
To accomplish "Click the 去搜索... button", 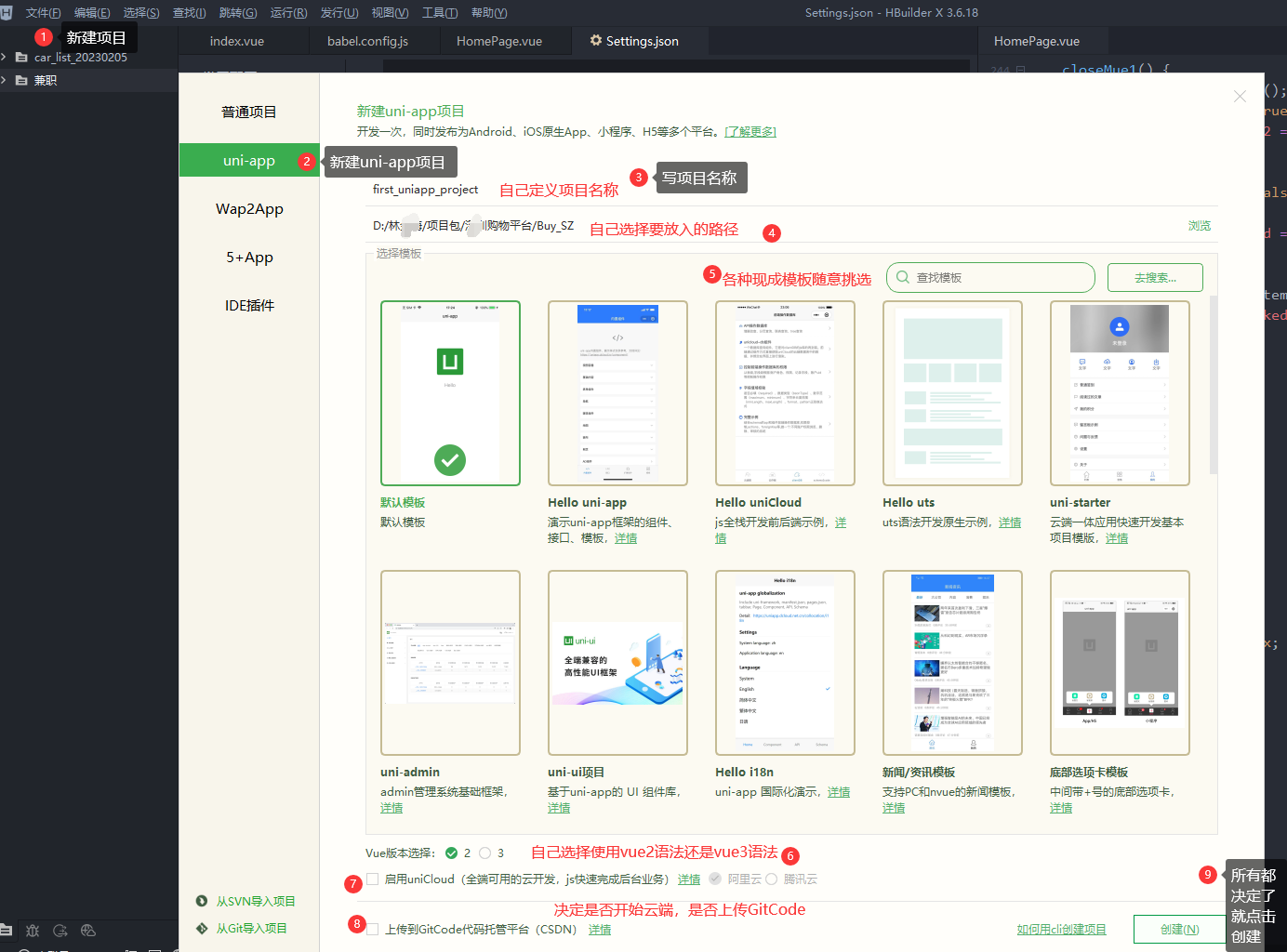I will pos(1155,277).
